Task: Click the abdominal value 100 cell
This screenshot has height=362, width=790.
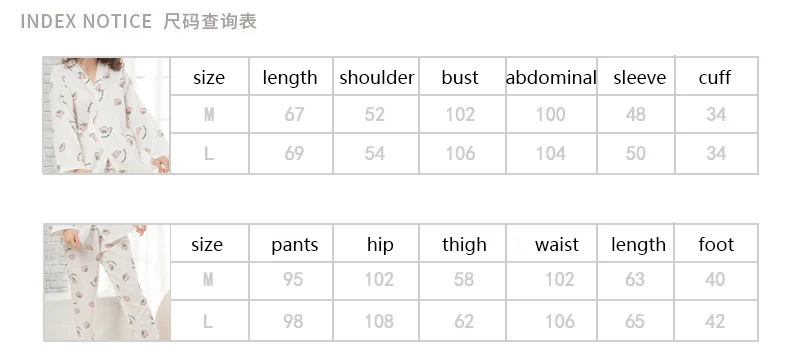Action: pyautogui.click(x=552, y=114)
